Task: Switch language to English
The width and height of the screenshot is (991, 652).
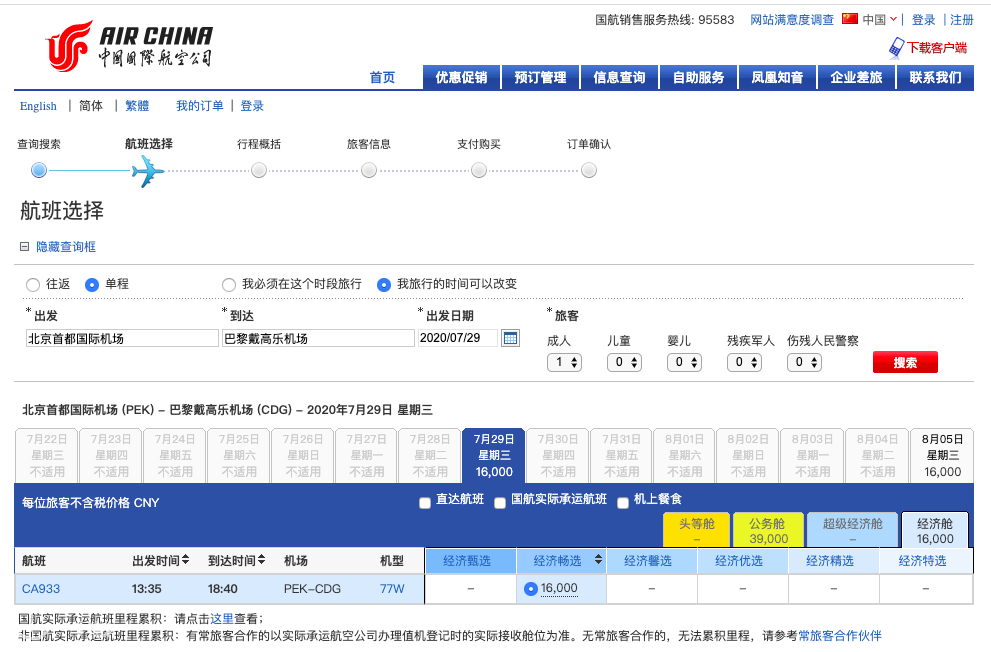Action: [x=38, y=106]
